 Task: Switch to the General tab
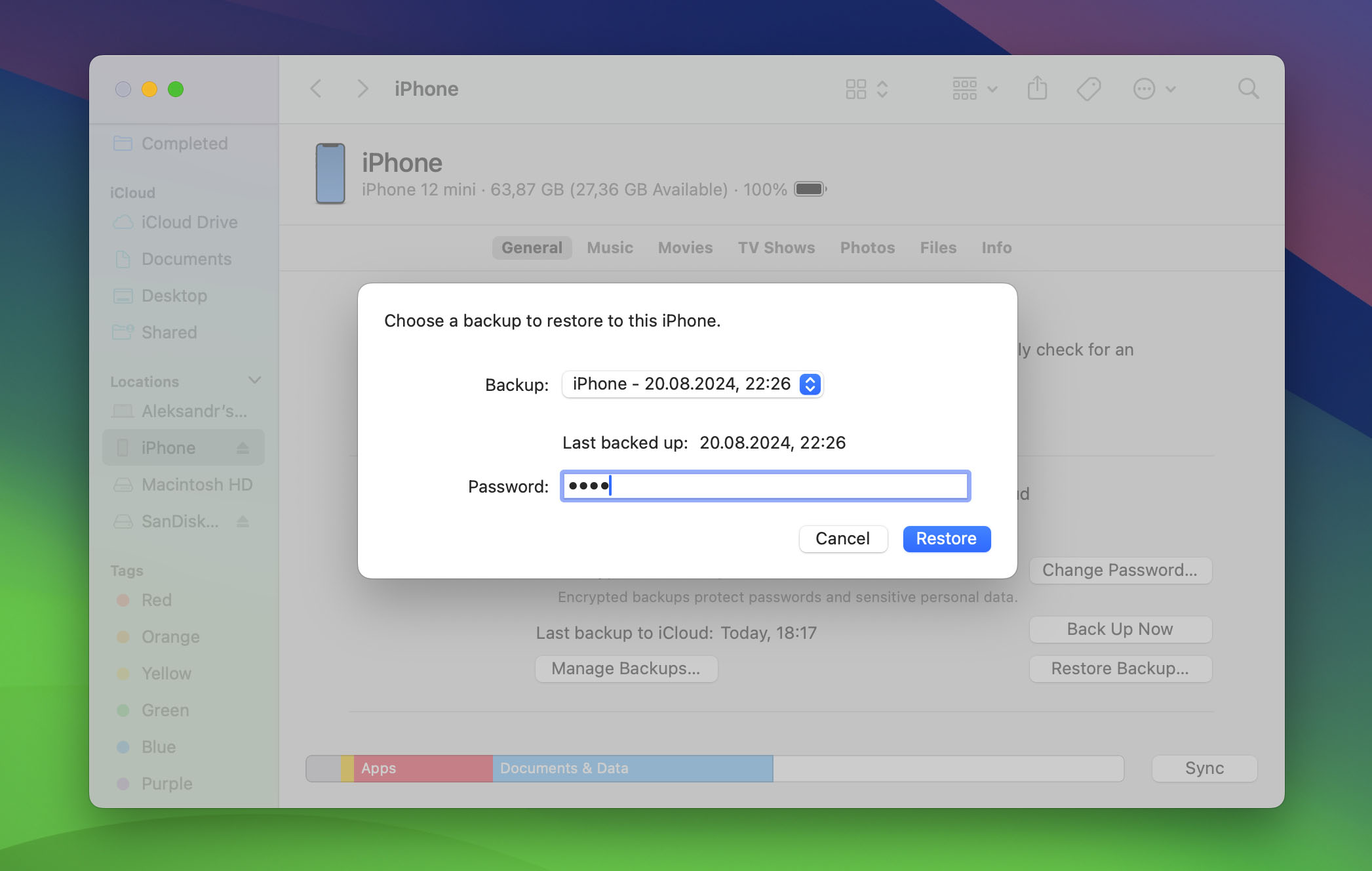[532, 248]
